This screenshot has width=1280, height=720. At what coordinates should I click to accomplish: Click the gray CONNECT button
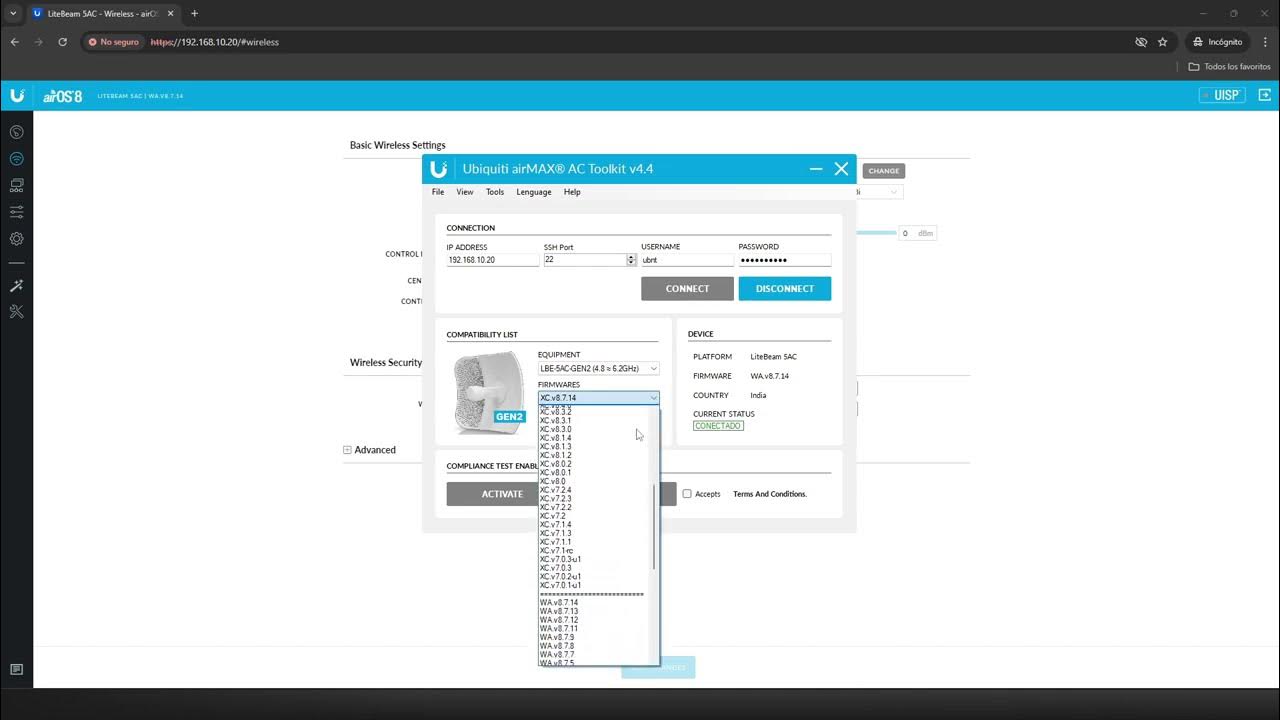(687, 288)
